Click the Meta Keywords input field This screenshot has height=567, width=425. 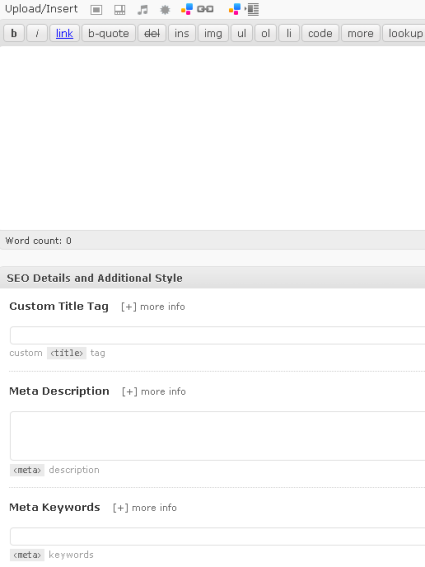click(217, 536)
